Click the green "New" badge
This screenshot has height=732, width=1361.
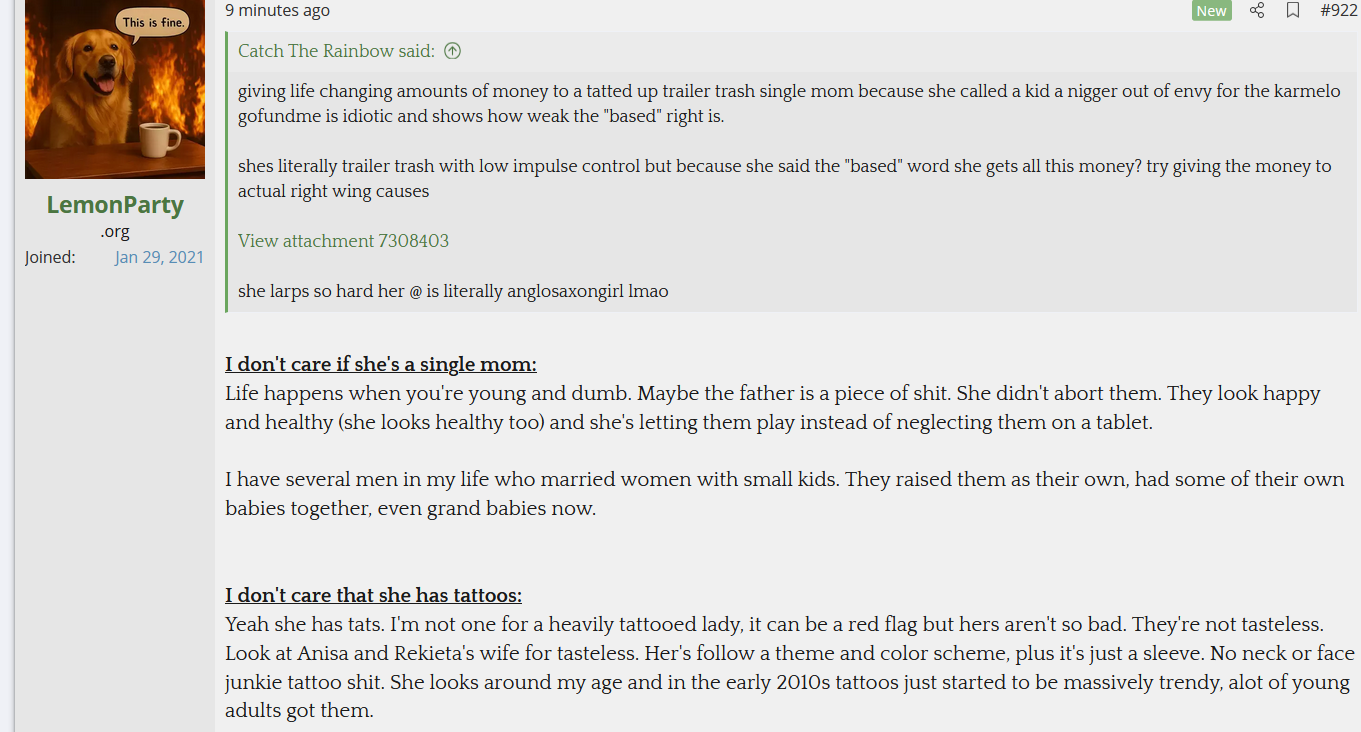point(1211,10)
